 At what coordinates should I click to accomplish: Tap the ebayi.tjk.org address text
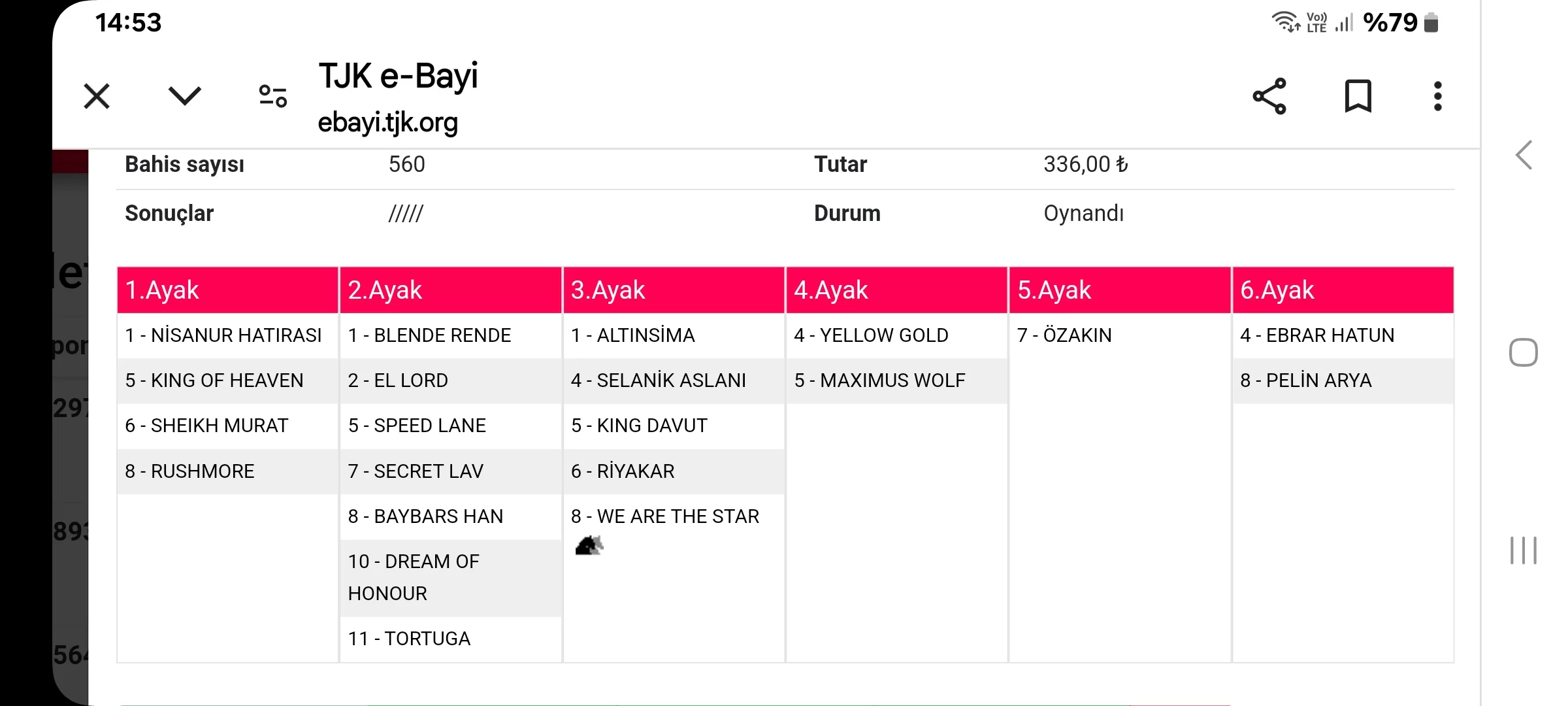click(x=388, y=123)
